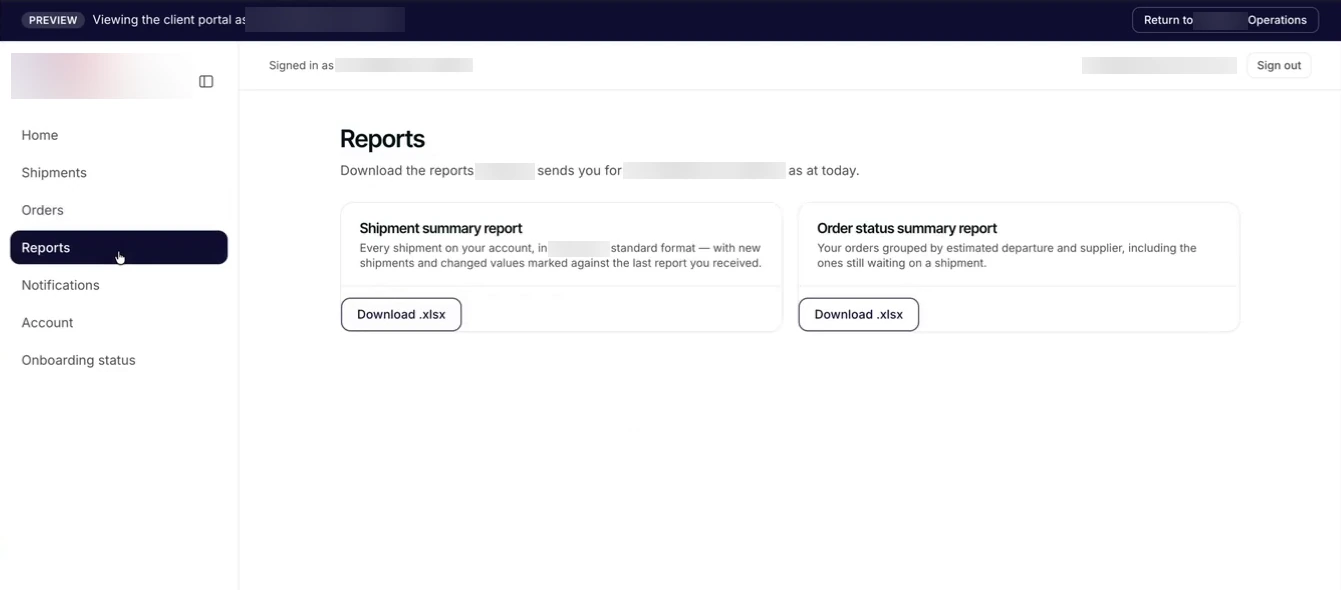1341x590 pixels.
Task: Click the company logo in sidebar
Action: coord(100,76)
